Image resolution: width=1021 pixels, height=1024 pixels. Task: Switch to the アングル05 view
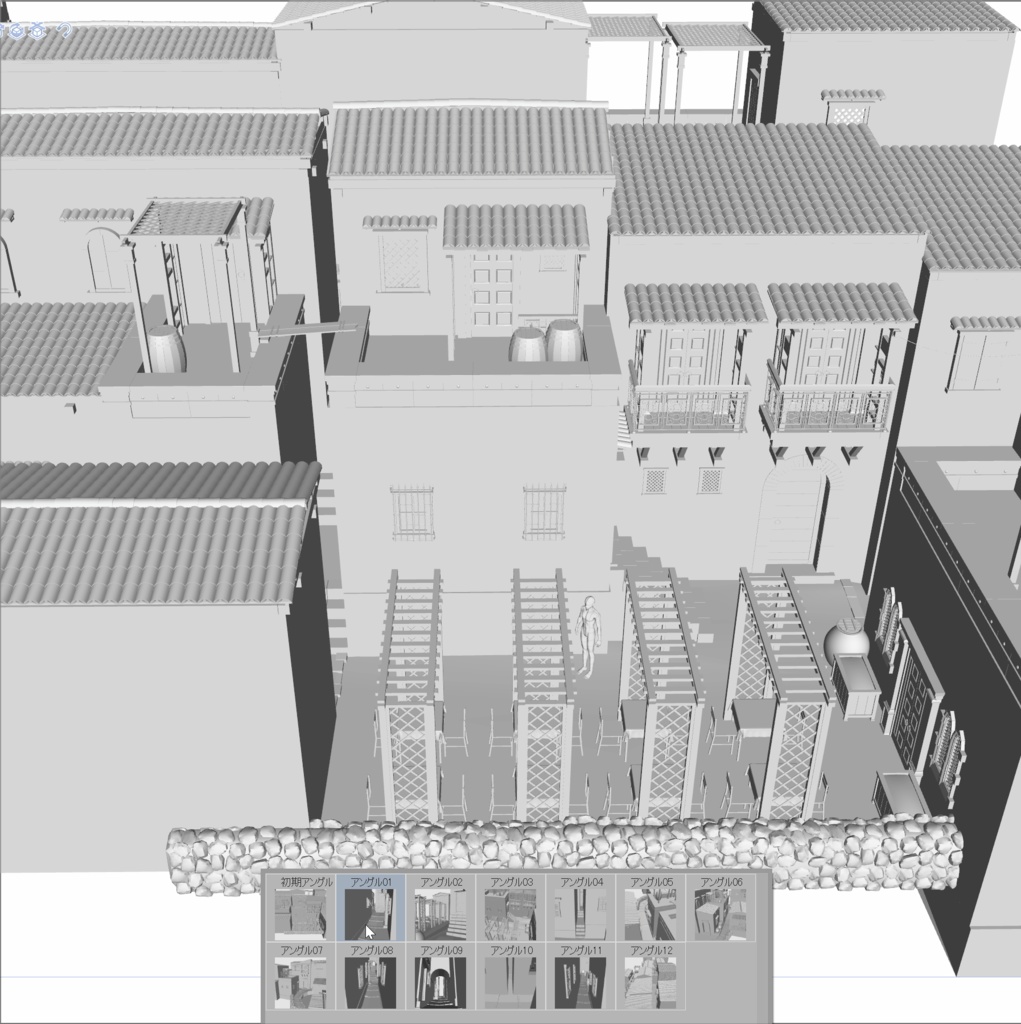click(x=650, y=907)
